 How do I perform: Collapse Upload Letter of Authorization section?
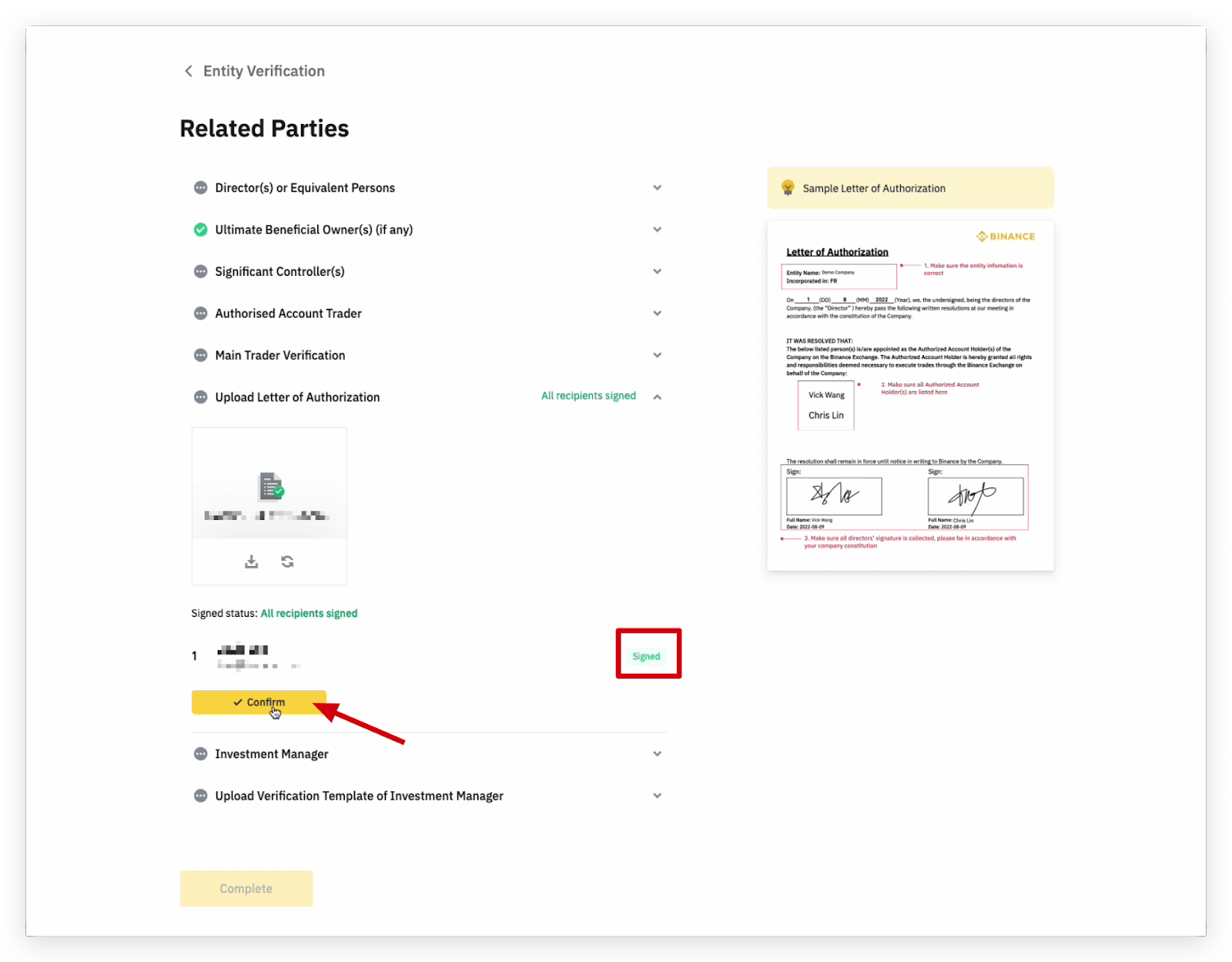click(657, 397)
